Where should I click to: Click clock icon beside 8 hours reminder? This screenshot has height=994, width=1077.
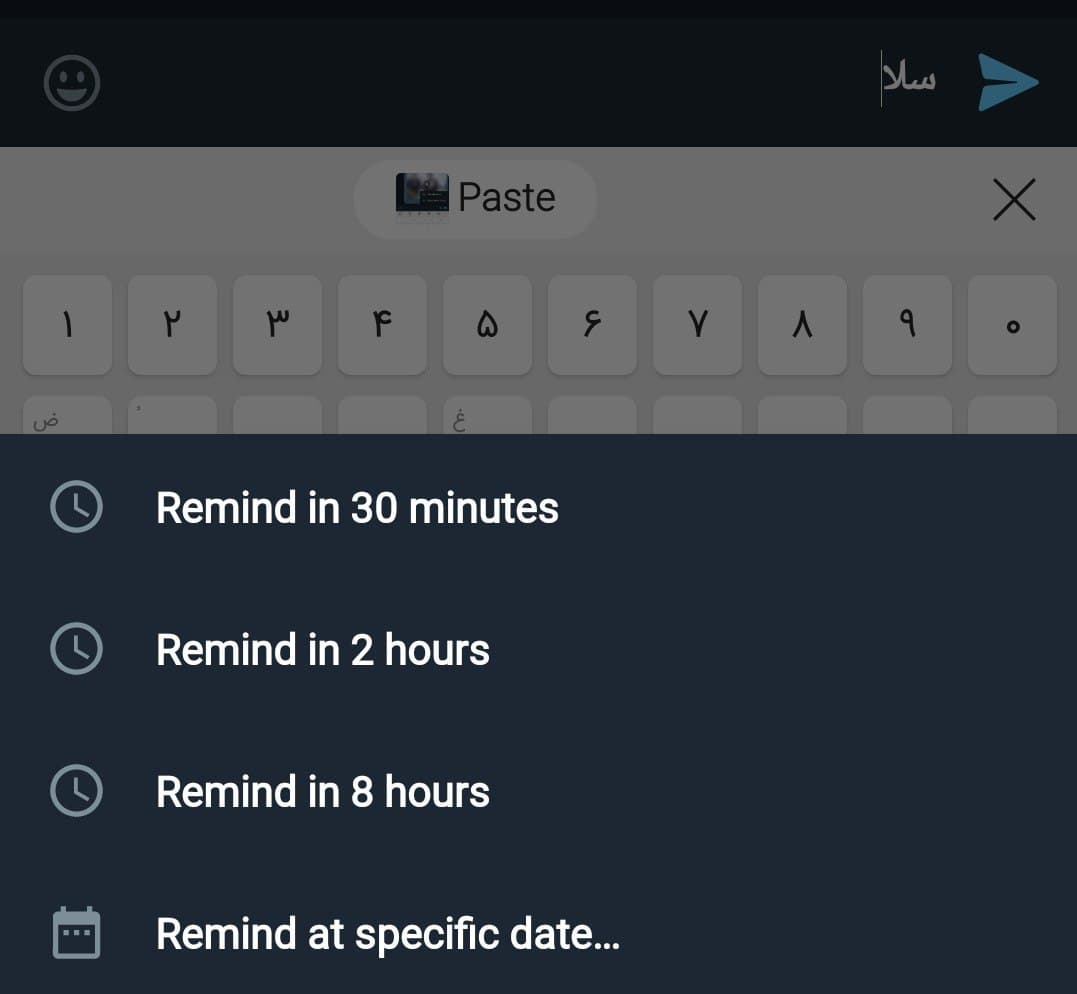[76, 792]
